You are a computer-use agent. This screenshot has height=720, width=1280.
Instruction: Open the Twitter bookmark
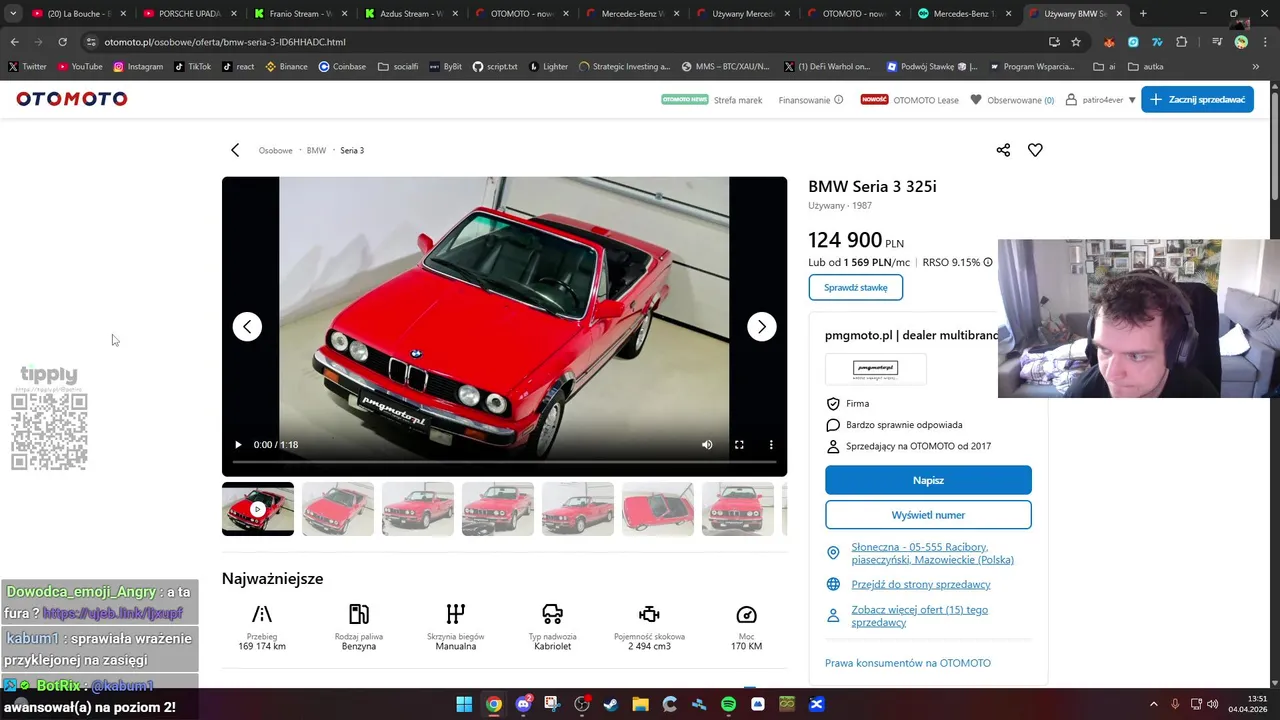pos(27,67)
